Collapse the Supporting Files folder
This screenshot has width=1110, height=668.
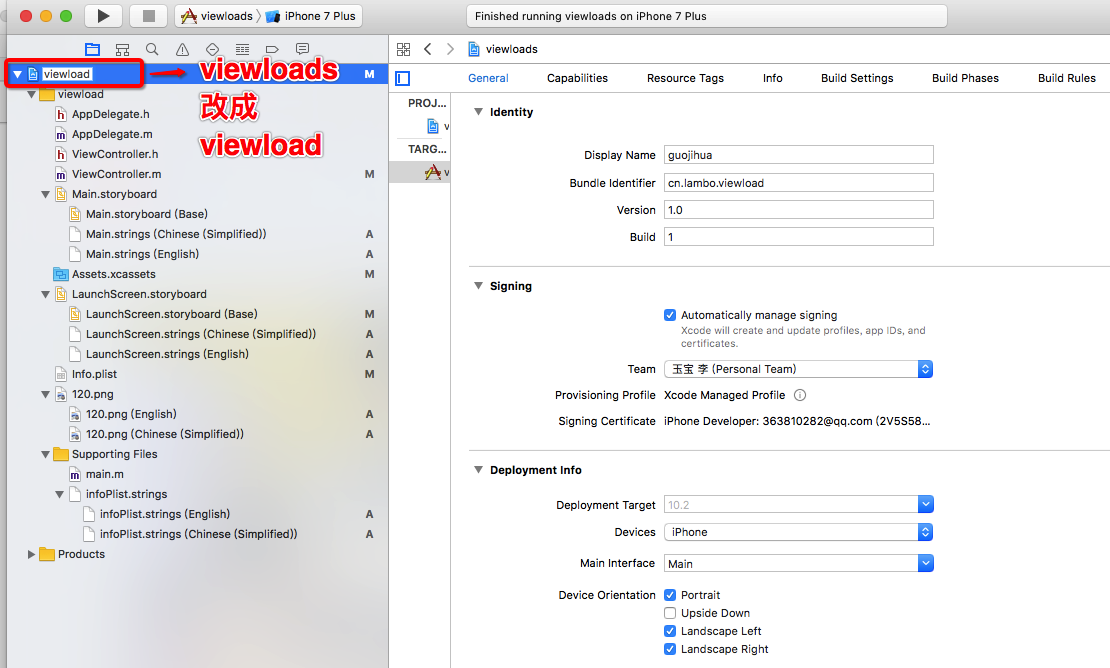coord(45,454)
